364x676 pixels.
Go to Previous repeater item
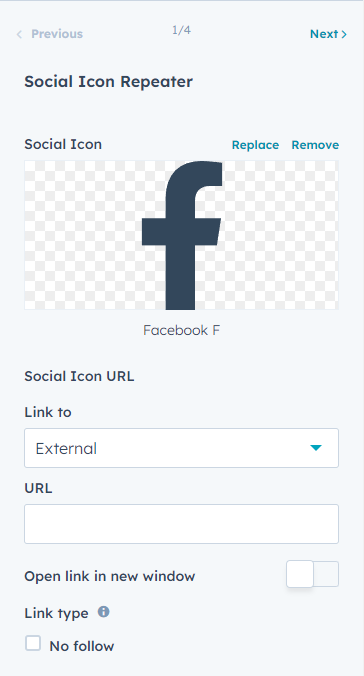49,34
